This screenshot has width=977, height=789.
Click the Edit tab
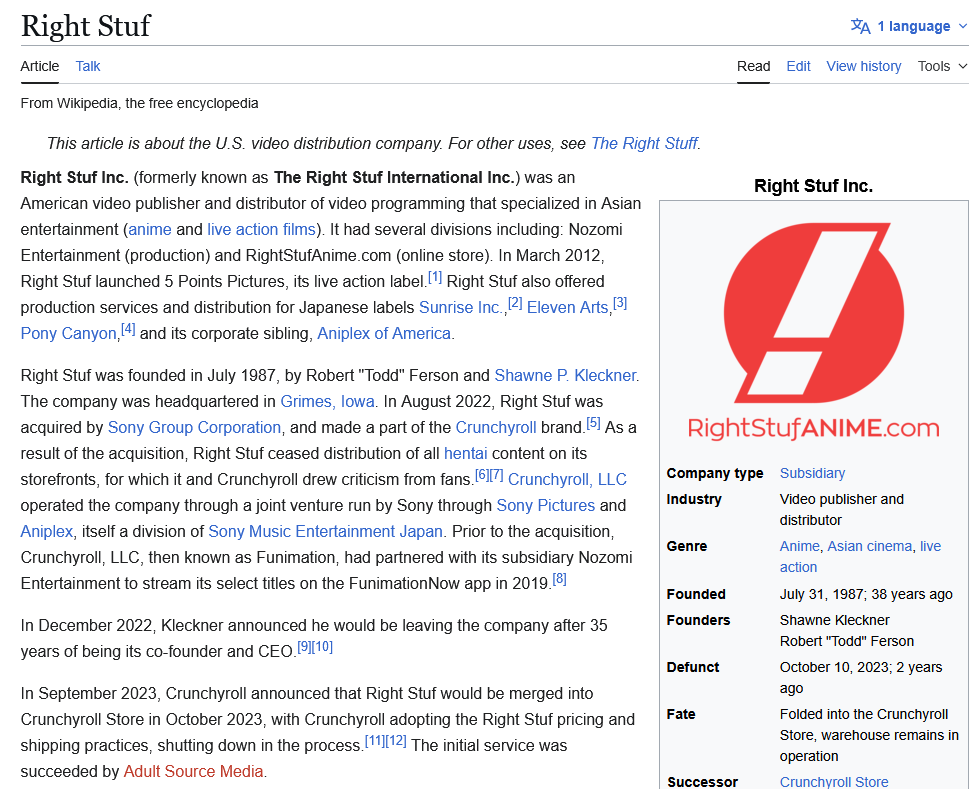pos(798,66)
